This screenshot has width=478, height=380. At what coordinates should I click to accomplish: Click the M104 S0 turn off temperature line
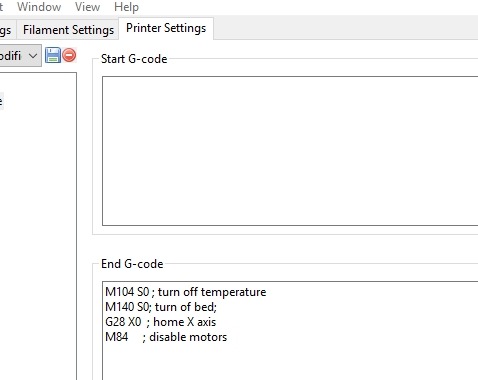coord(186,292)
